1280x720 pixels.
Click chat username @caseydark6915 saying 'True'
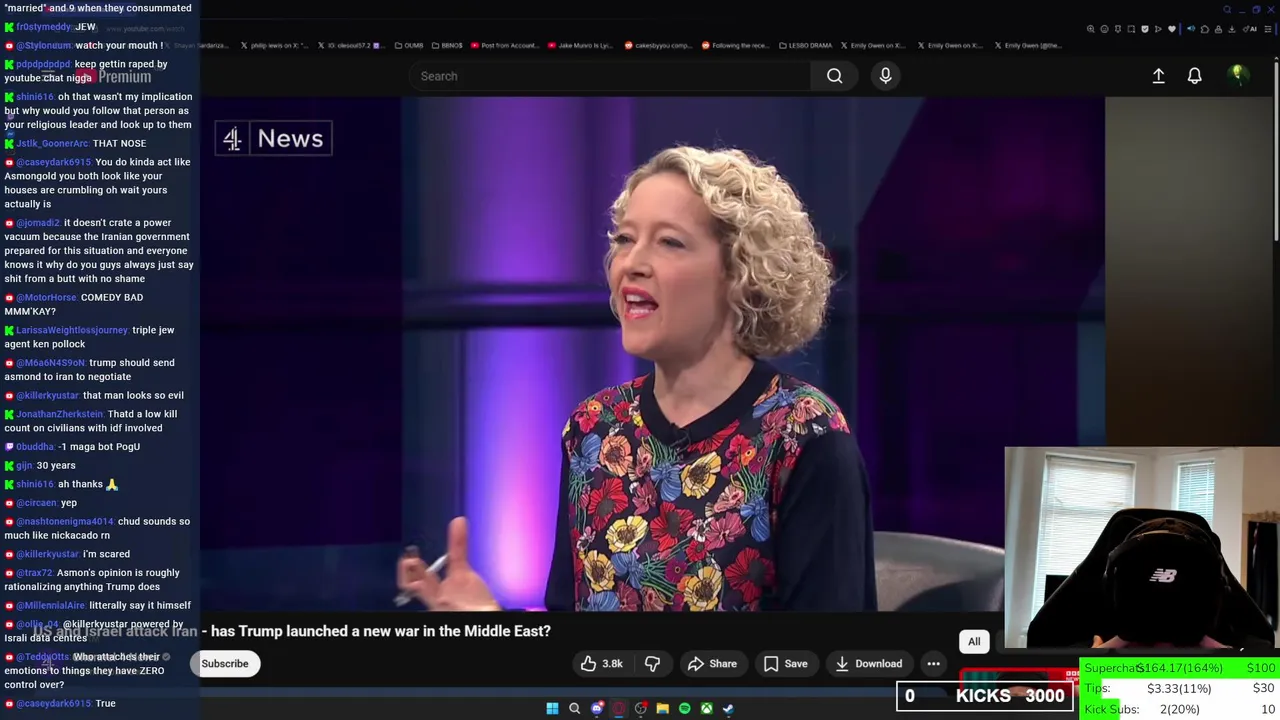coord(53,703)
